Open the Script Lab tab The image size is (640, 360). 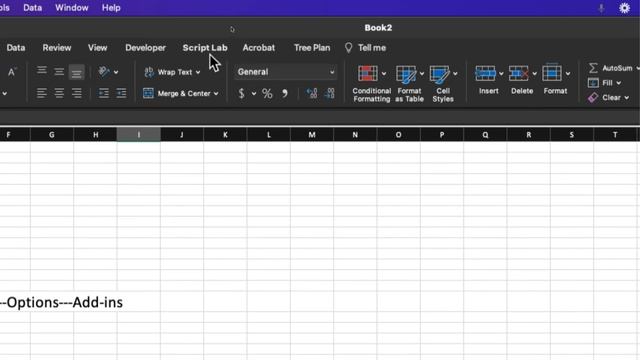[x=205, y=48]
